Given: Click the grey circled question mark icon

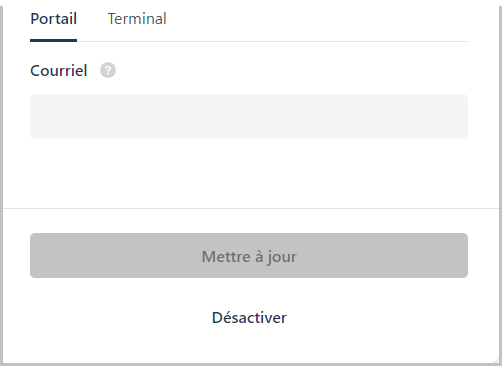Looking at the screenshot, I should 108,70.
